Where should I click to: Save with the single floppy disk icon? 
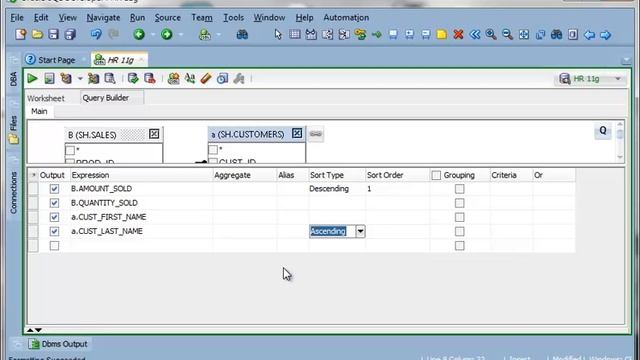tap(53, 34)
